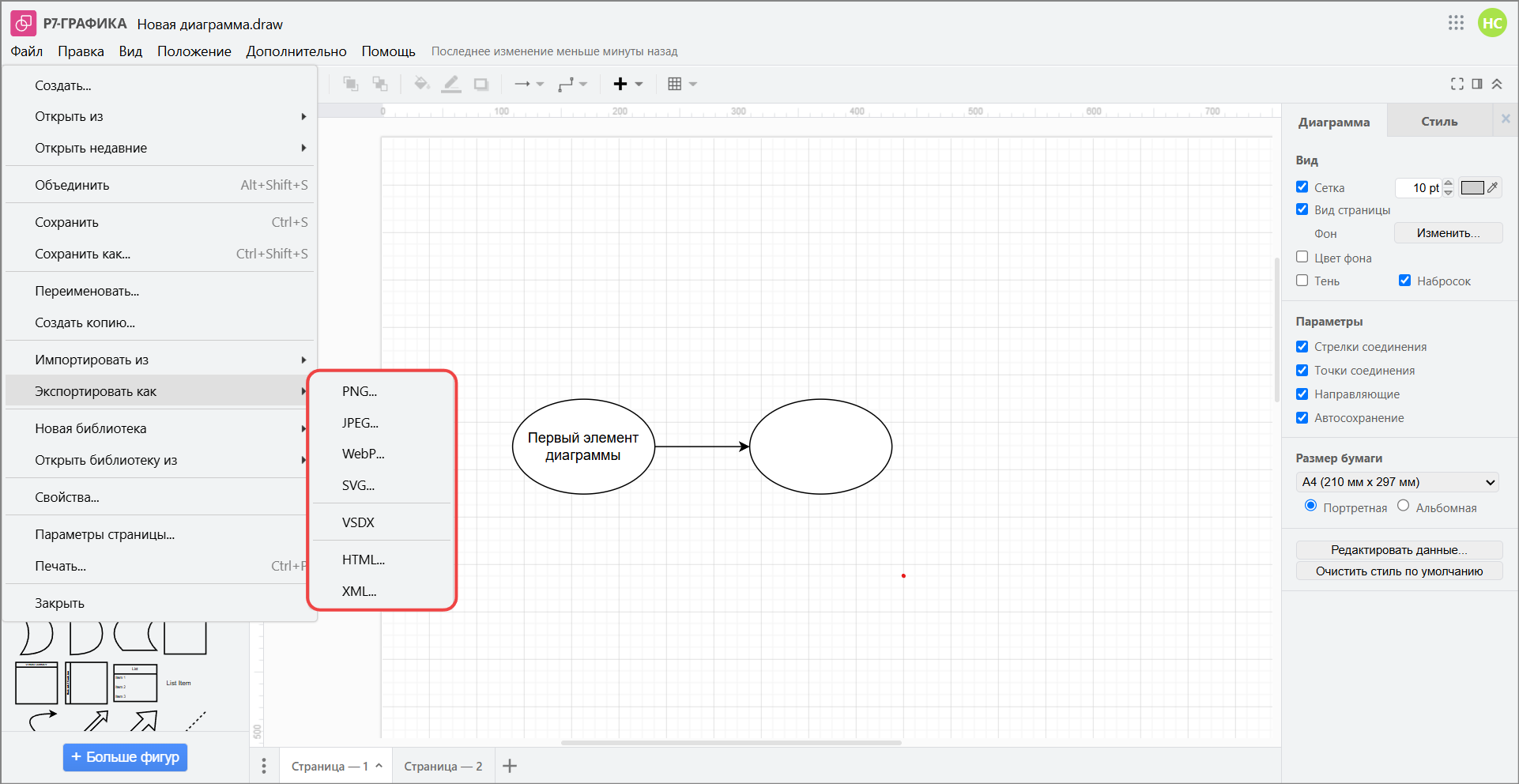Expand the table dropdown arrow

coord(693,84)
